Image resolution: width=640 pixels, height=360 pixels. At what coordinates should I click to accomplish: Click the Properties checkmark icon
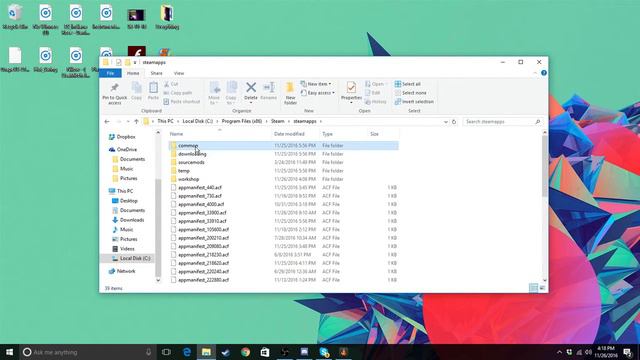pos(351,87)
